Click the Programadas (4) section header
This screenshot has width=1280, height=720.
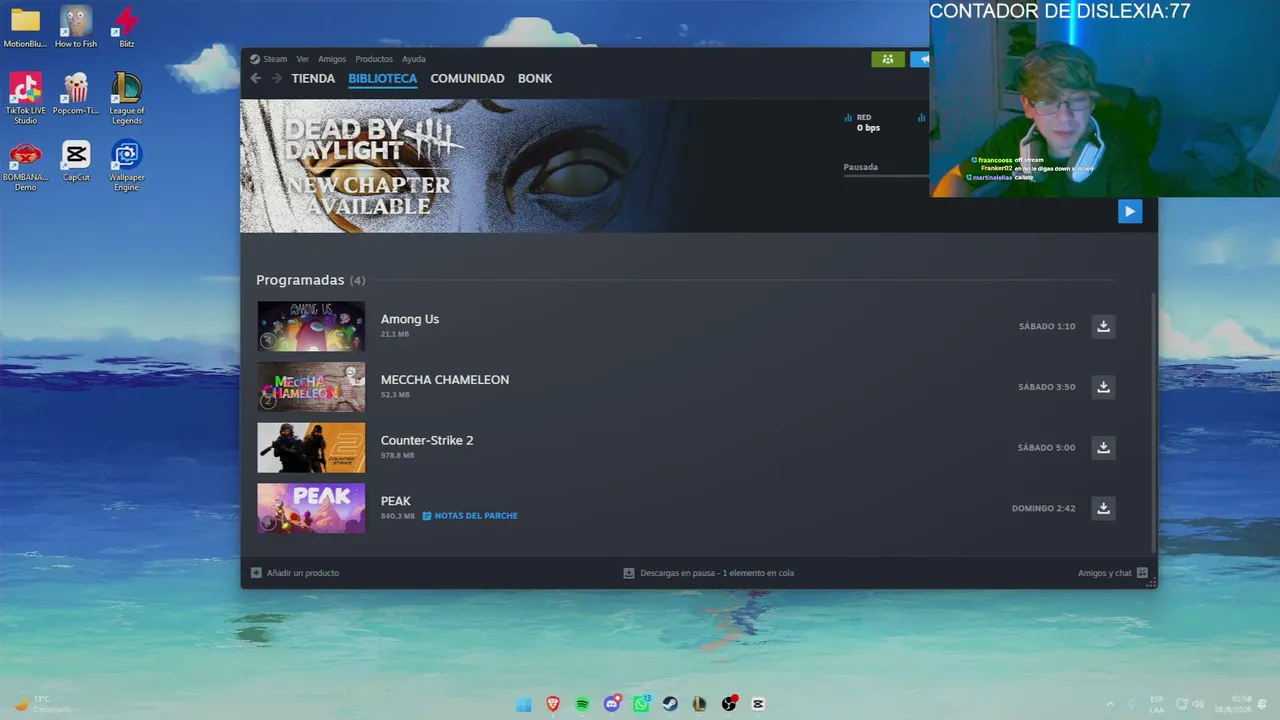coord(310,280)
